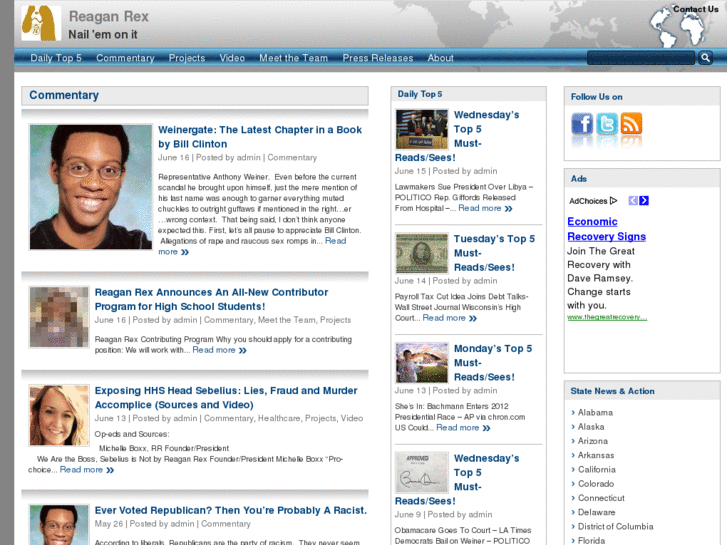The image size is (727, 545).
Task: Open the Video menu item
Action: click(x=232, y=58)
